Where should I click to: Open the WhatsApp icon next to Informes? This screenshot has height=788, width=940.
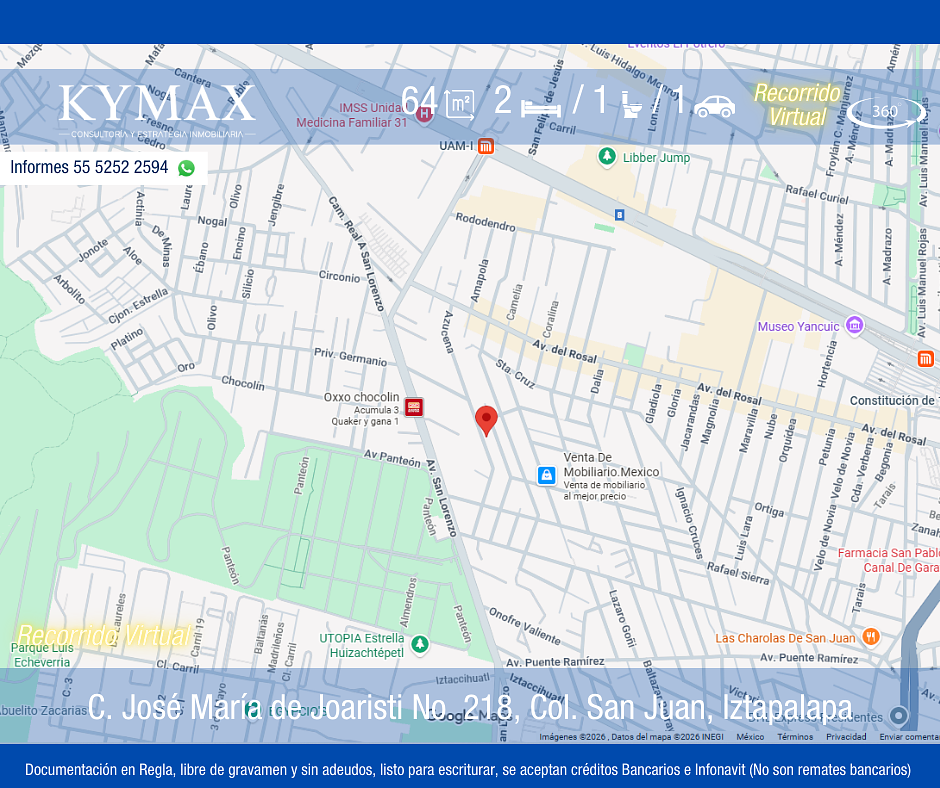(186, 168)
